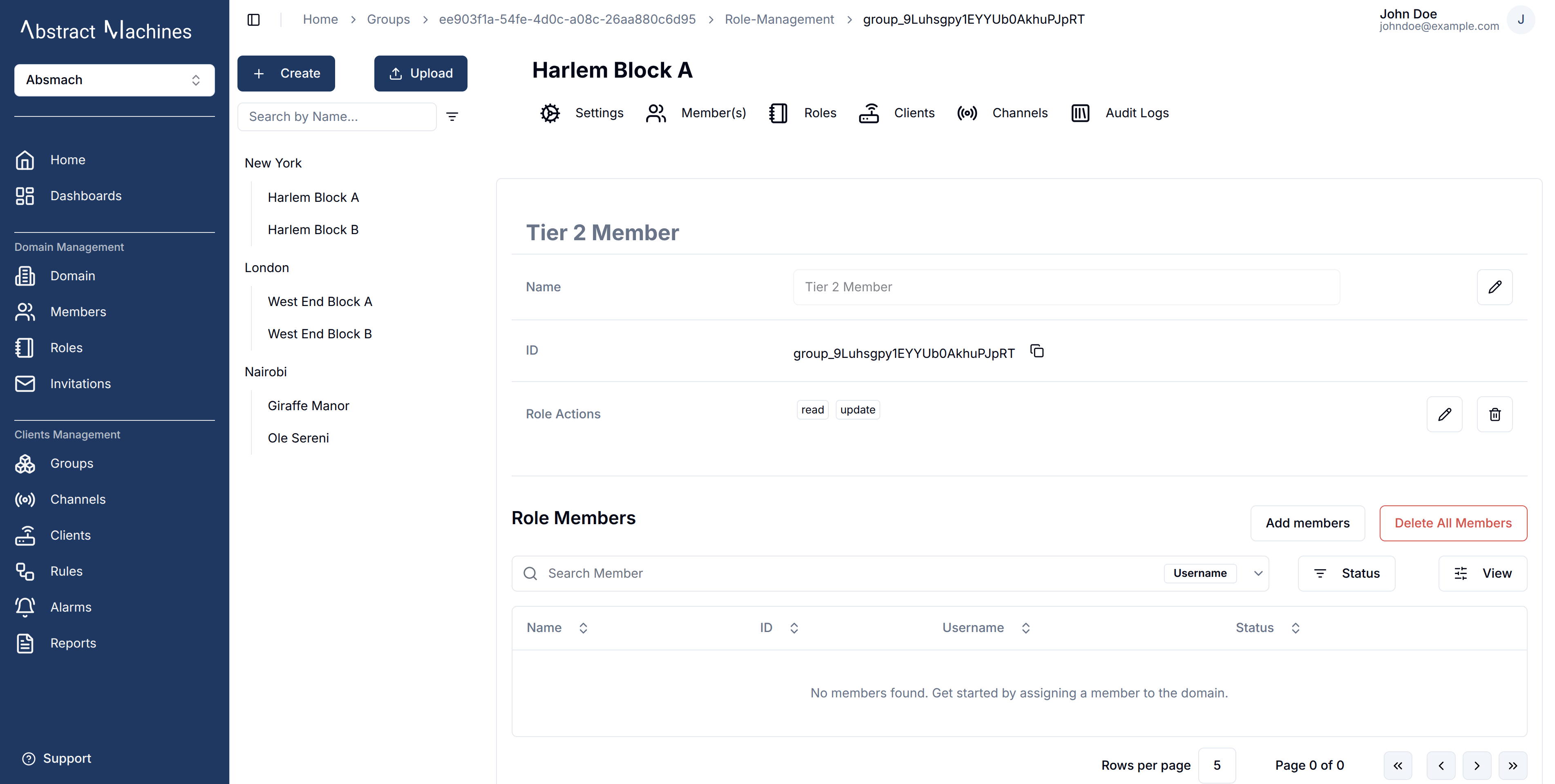Viewport: 1555px width, 784px height.
Task: Open the Absmach domain switcher
Action: tap(114, 80)
